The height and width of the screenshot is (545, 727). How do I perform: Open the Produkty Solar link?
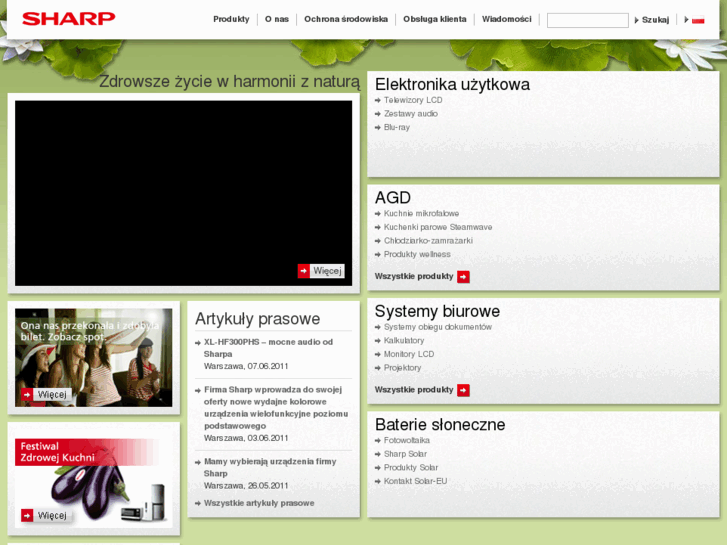(x=410, y=468)
